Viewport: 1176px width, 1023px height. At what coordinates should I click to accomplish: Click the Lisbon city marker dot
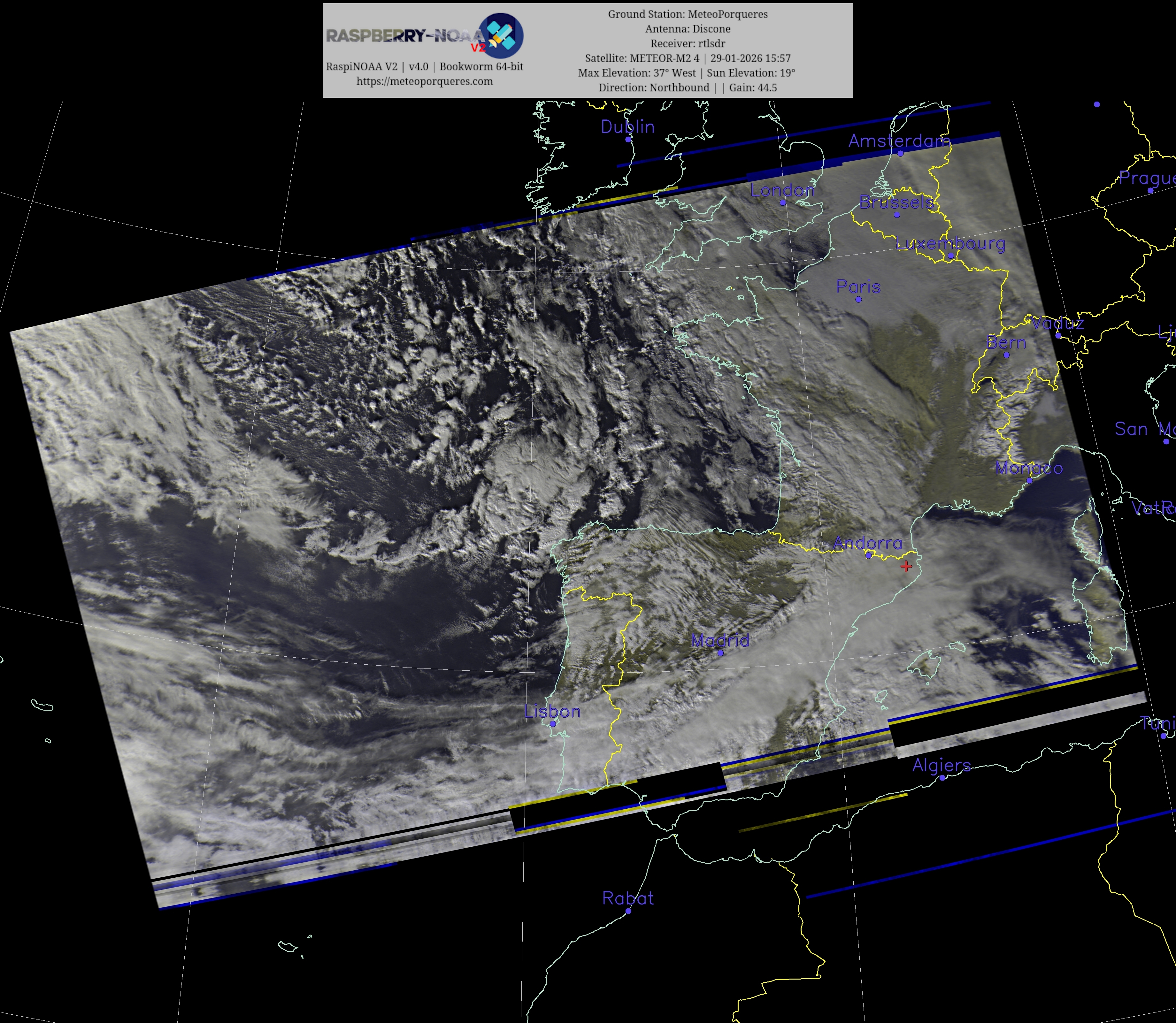(553, 724)
